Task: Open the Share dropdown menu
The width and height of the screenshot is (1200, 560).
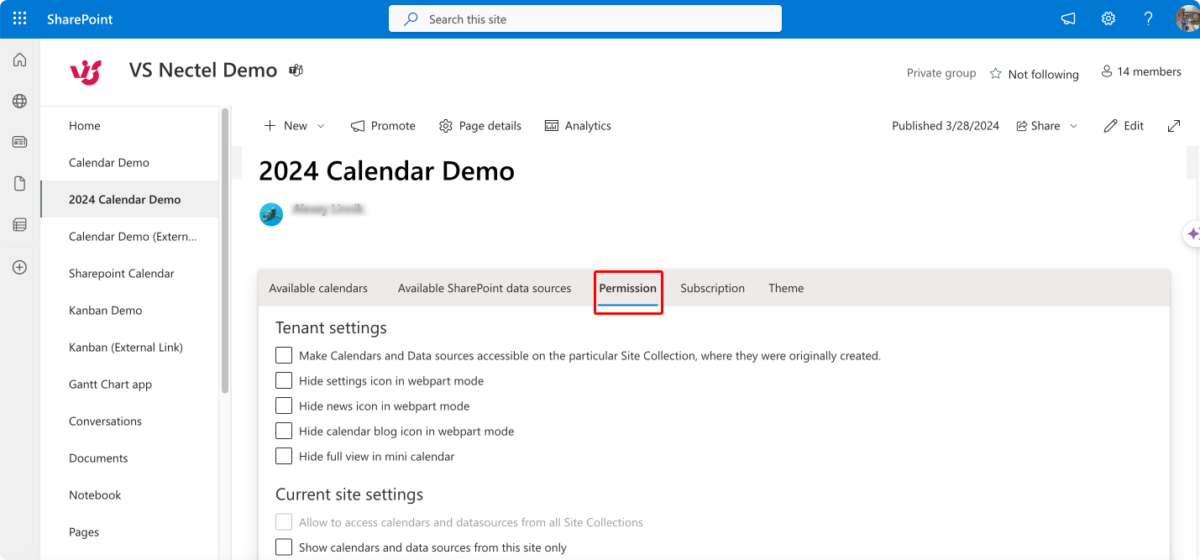Action: click(1047, 126)
